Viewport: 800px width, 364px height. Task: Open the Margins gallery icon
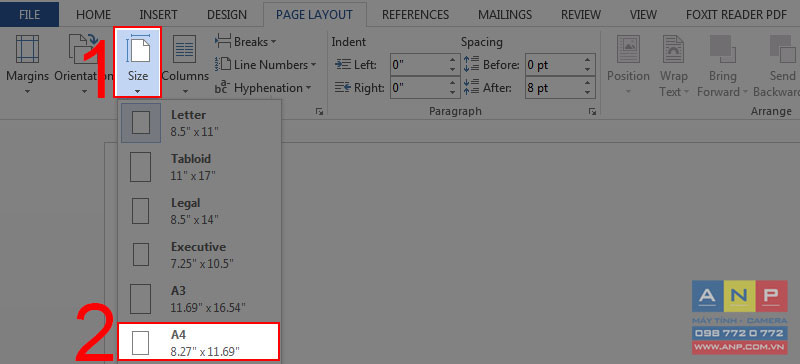27,50
